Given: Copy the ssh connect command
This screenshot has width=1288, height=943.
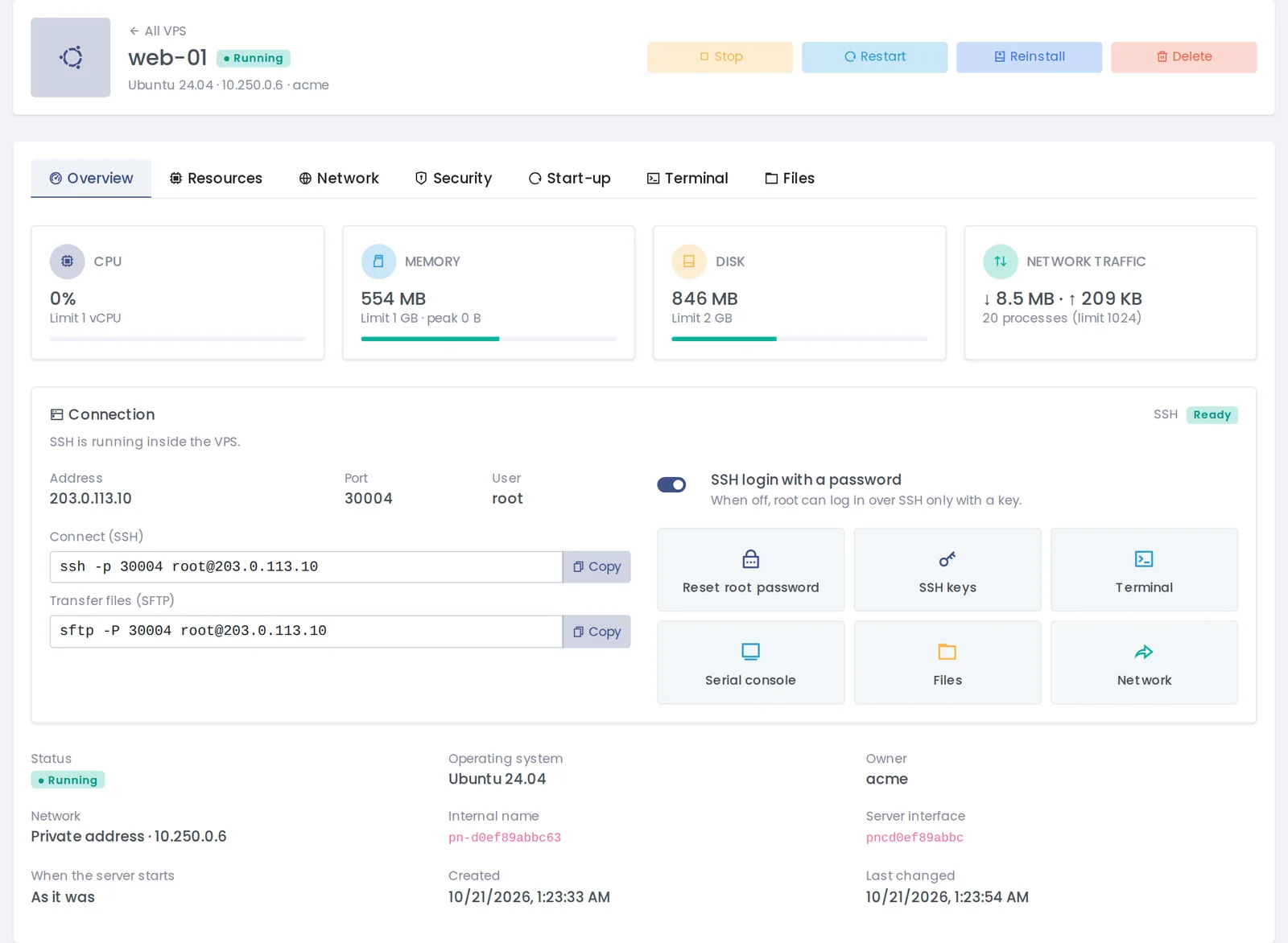Looking at the screenshot, I should coord(597,567).
